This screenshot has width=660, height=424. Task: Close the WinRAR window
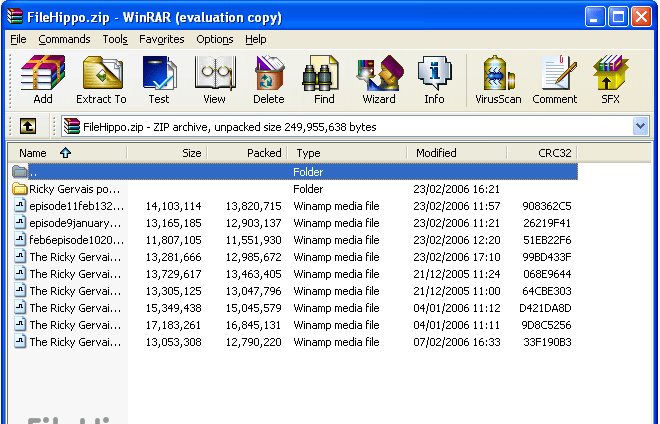(x=641, y=17)
